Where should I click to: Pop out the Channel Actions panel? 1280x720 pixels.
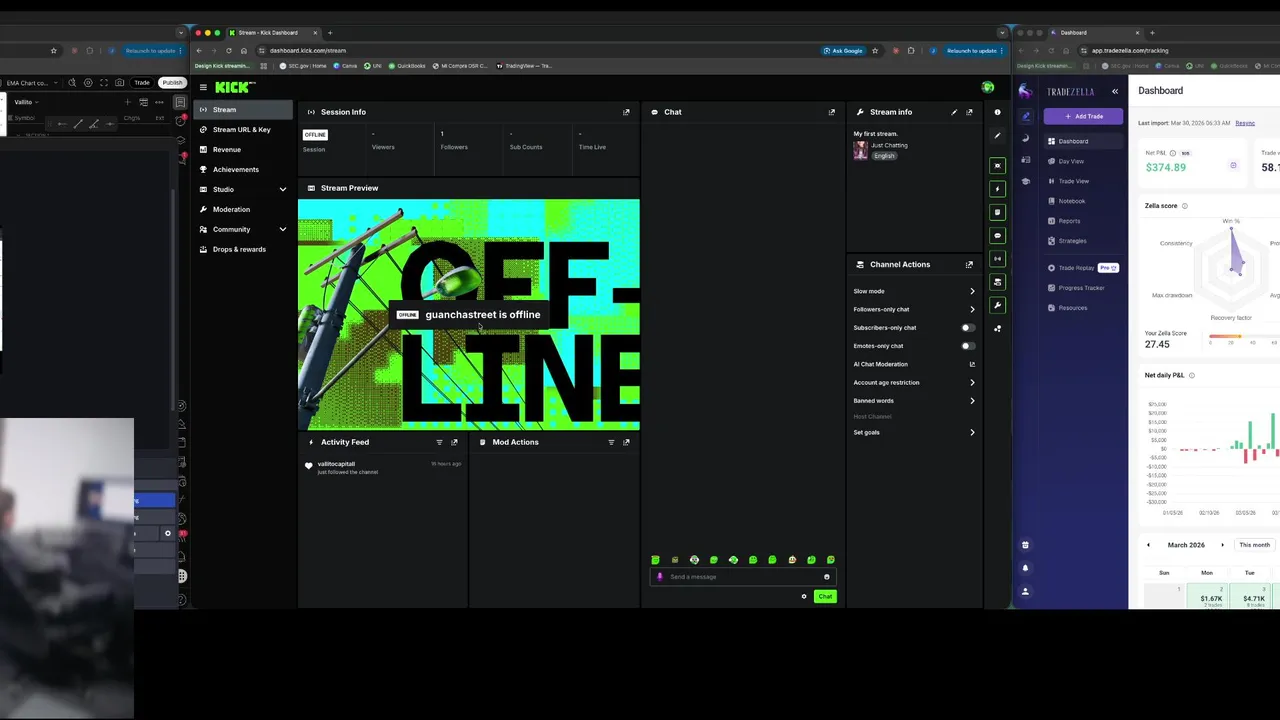pos(969,265)
